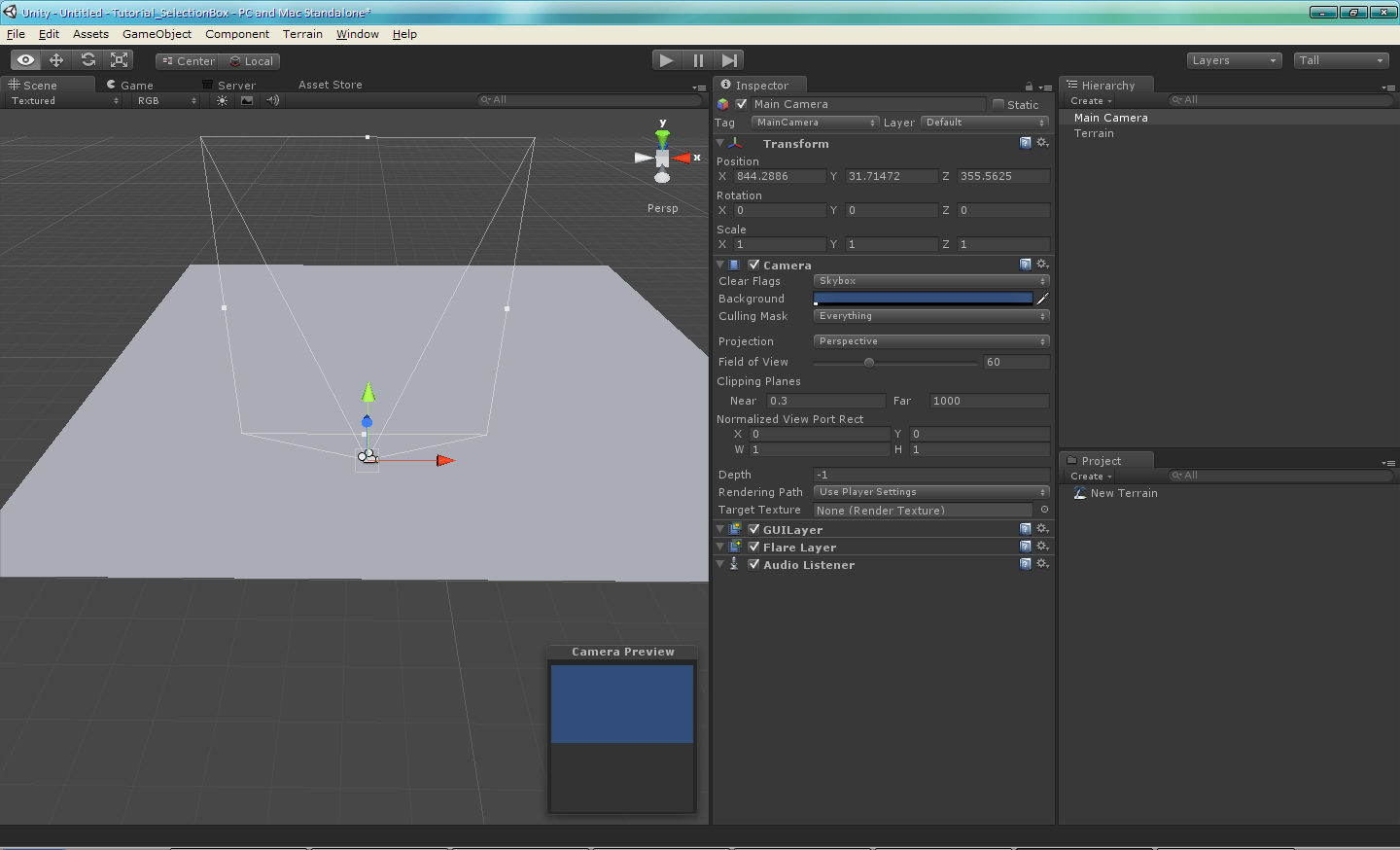Click the background color eyedropper
1400x850 pixels.
coord(1042,299)
